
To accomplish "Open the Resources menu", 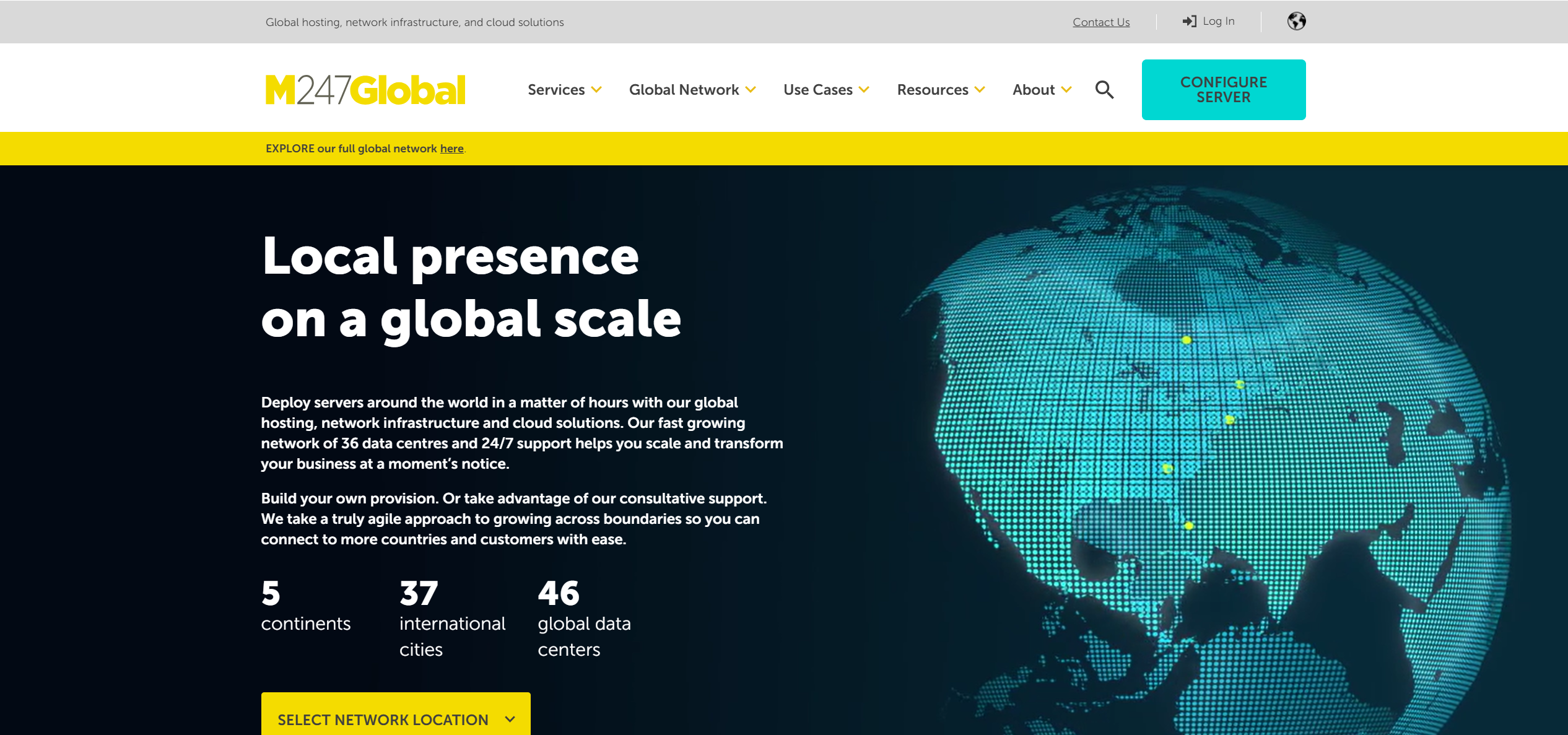I will point(933,90).
